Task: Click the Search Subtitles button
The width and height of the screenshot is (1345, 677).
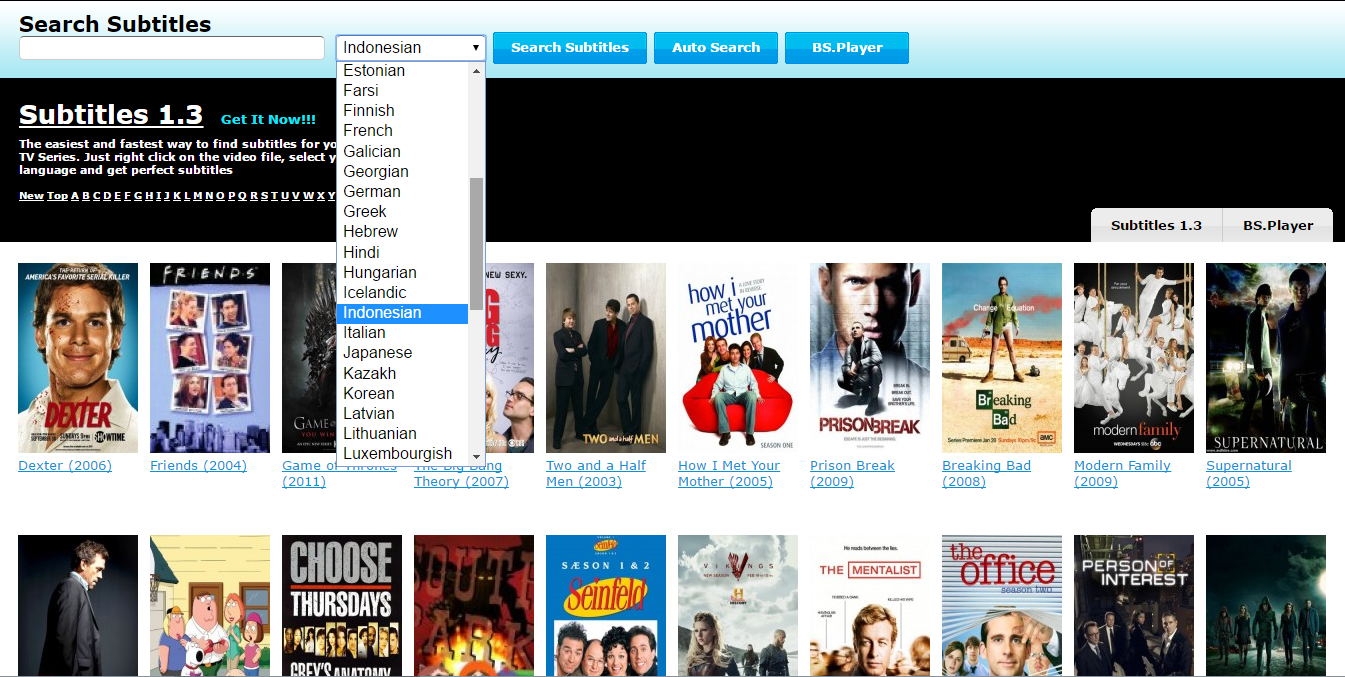Action: 570,48
